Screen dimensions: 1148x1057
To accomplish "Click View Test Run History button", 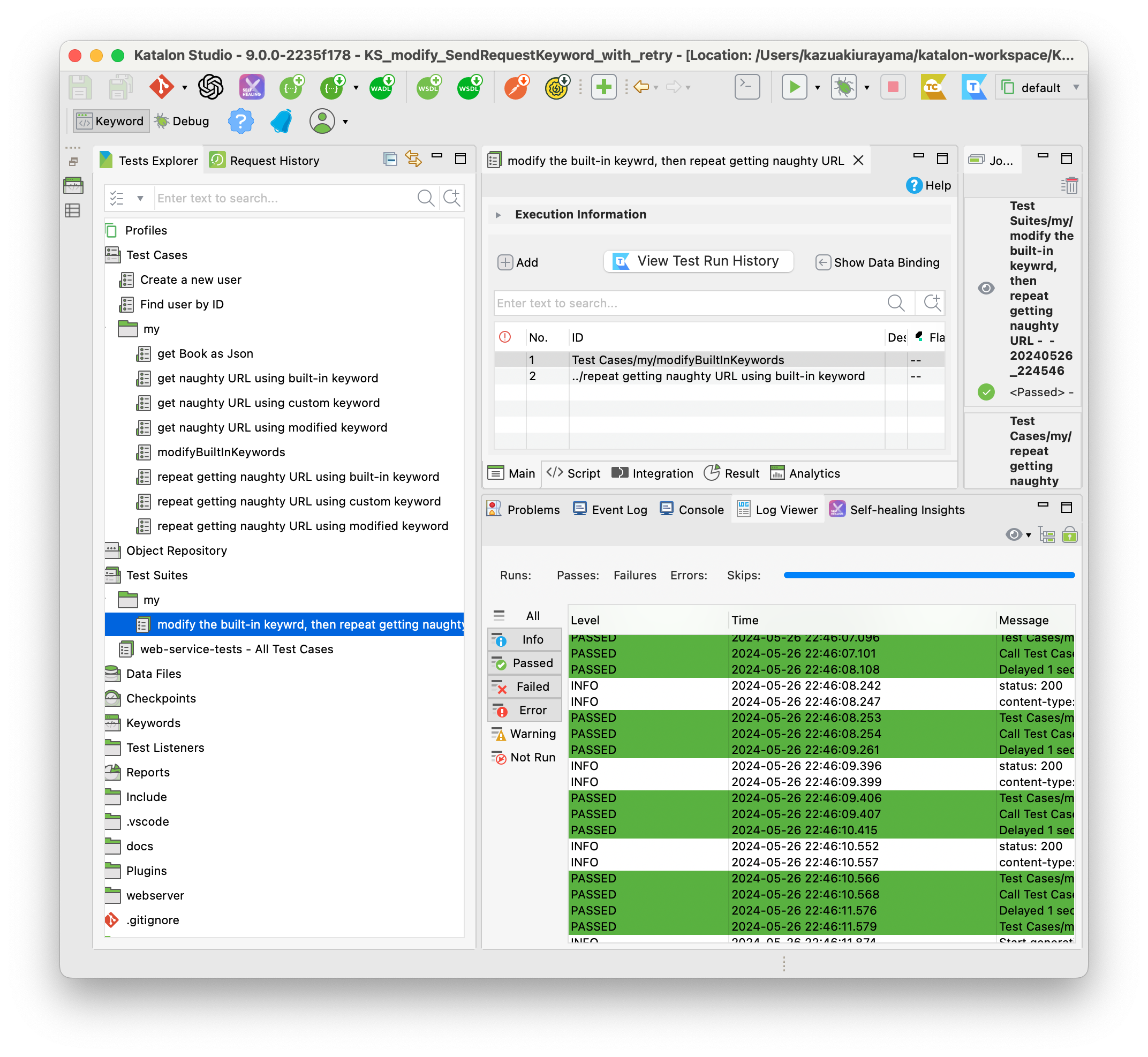I will (698, 261).
